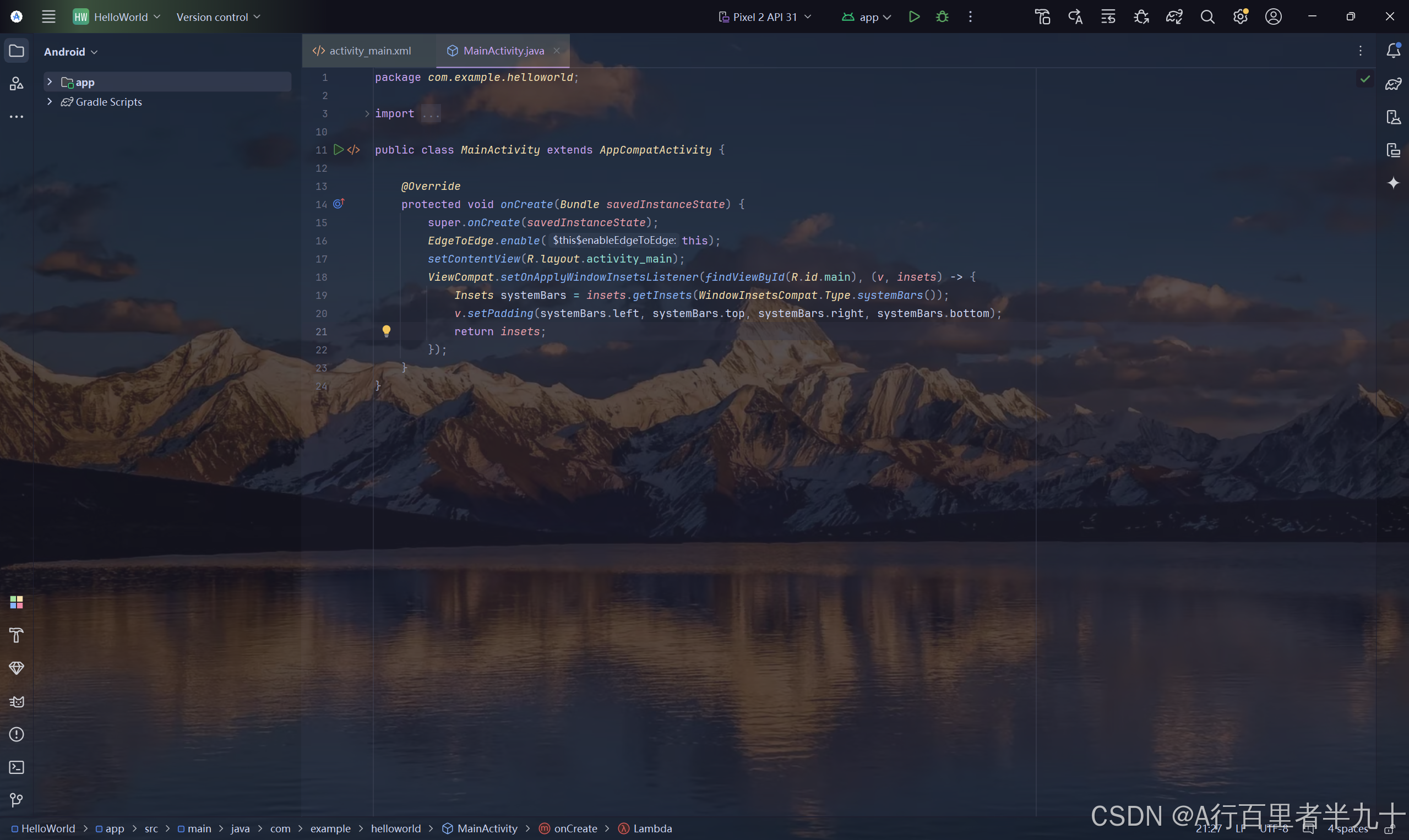Click the lightbulb quick-fix on line 21

(x=386, y=331)
